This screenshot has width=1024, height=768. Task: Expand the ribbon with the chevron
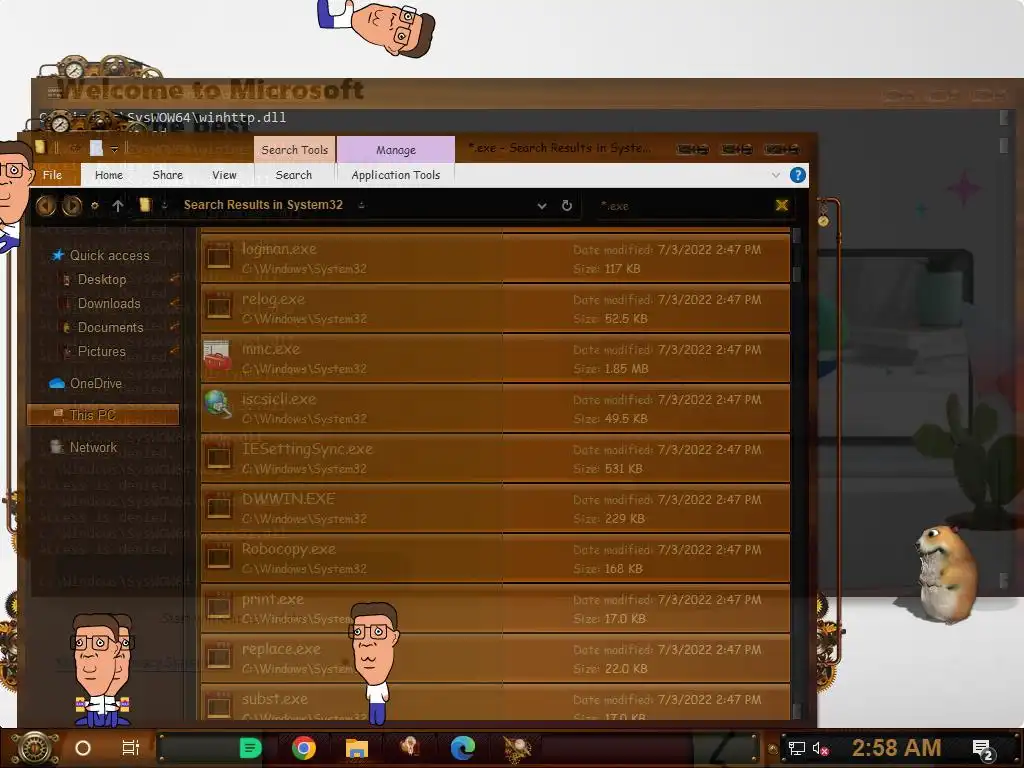click(x=775, y=175)
